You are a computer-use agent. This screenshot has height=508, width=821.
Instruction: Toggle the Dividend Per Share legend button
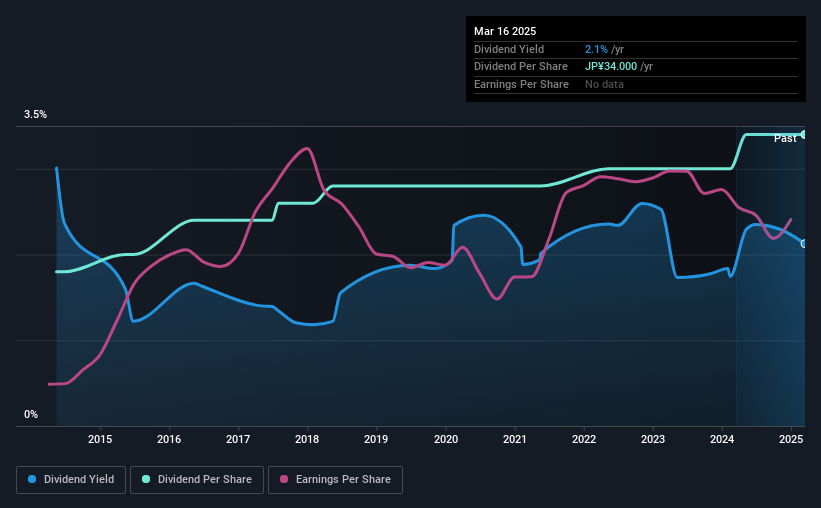point(197,480)
